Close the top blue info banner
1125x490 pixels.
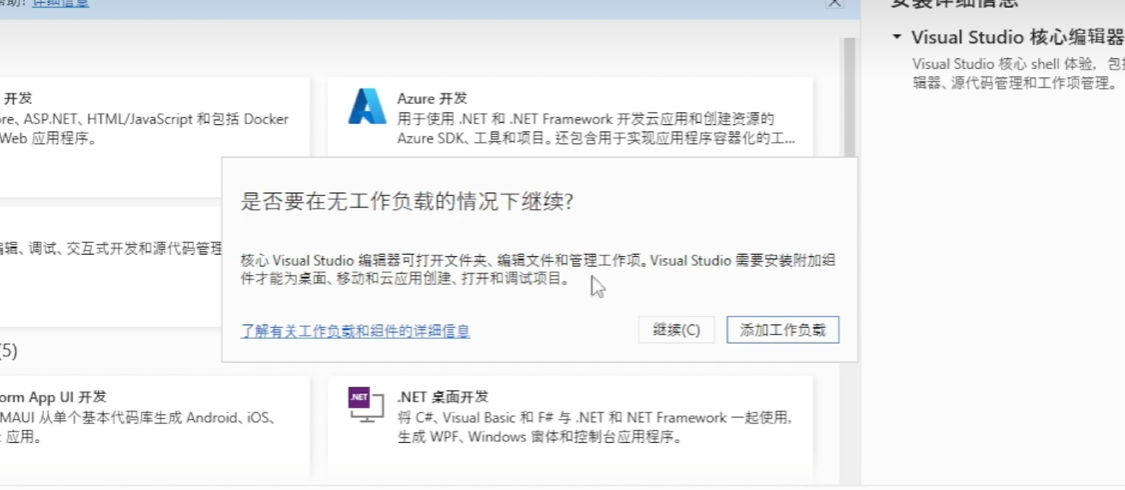(834, 3)
